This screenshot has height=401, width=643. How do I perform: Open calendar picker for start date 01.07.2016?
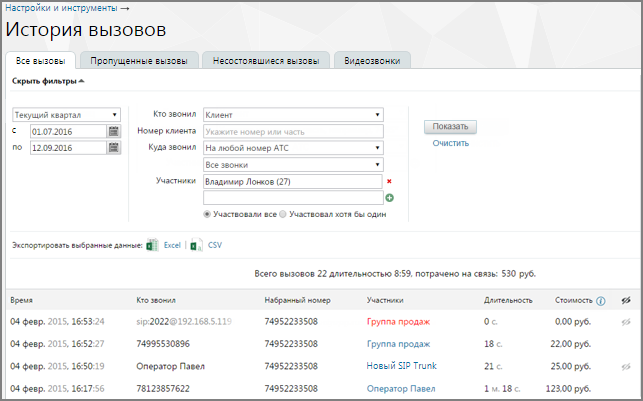click(114, 132)
